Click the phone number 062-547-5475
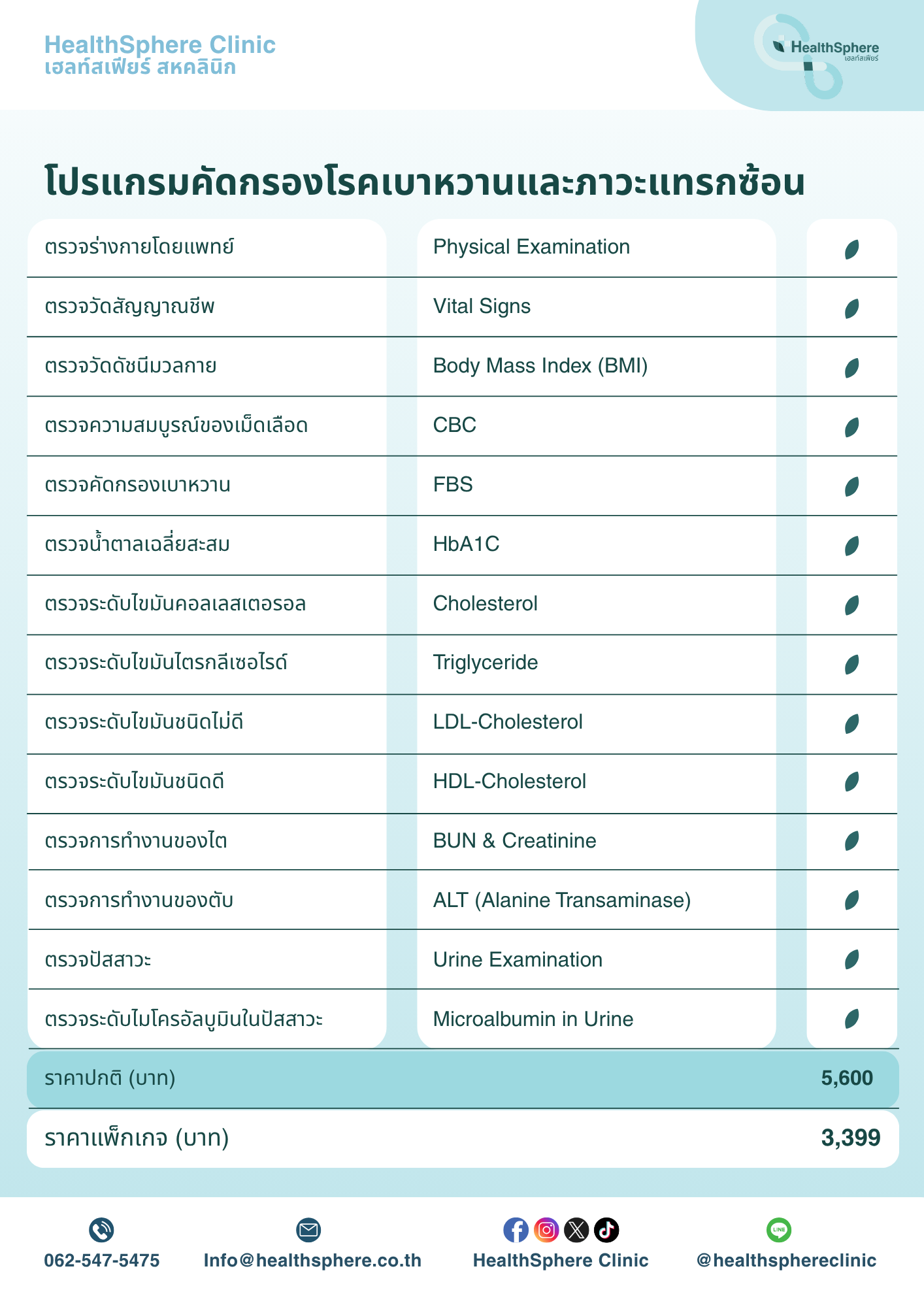924x1307 pixels. tap(101, 1260)
